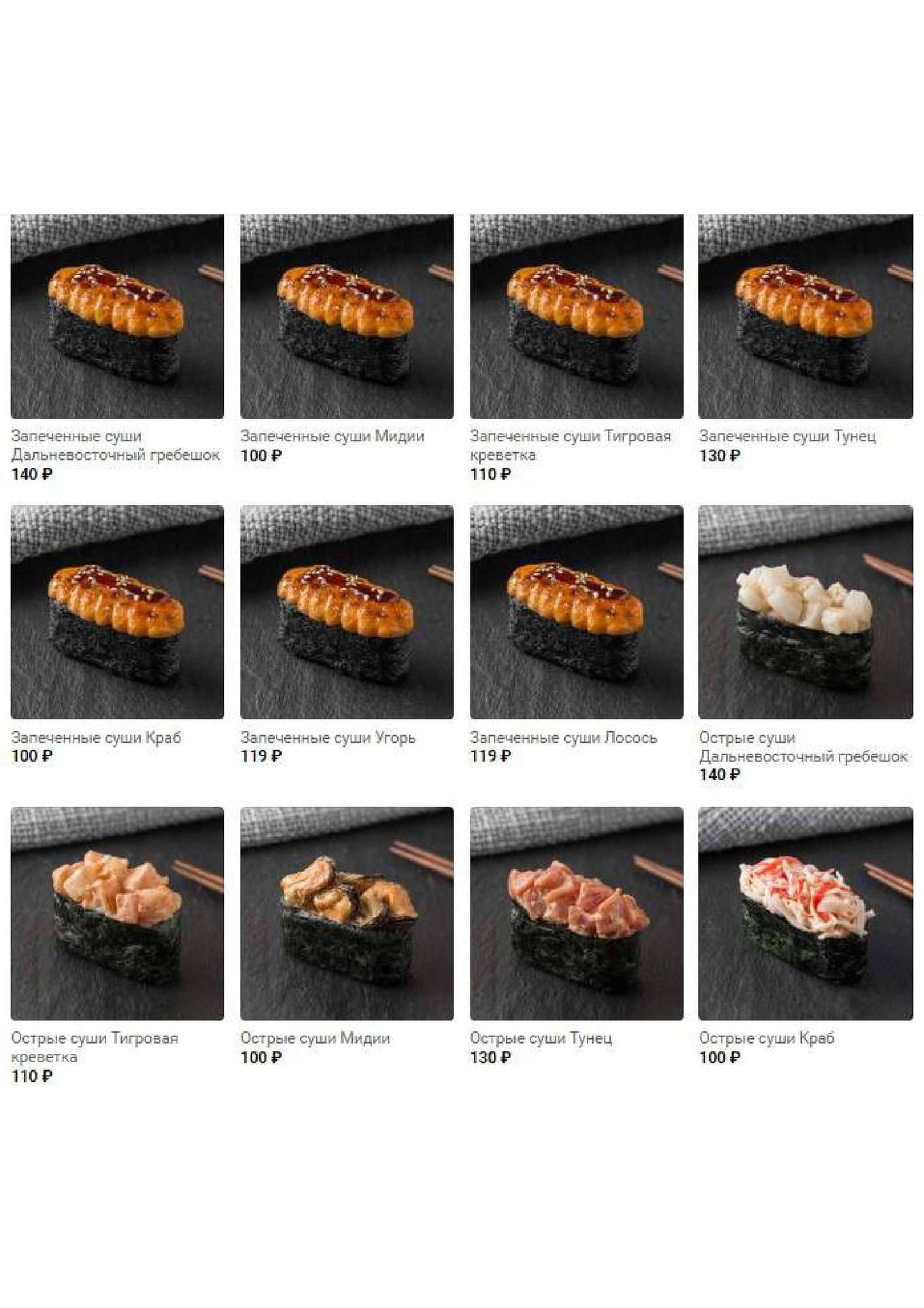Open the Запеченные суши Мидии title link

[332, 436]
